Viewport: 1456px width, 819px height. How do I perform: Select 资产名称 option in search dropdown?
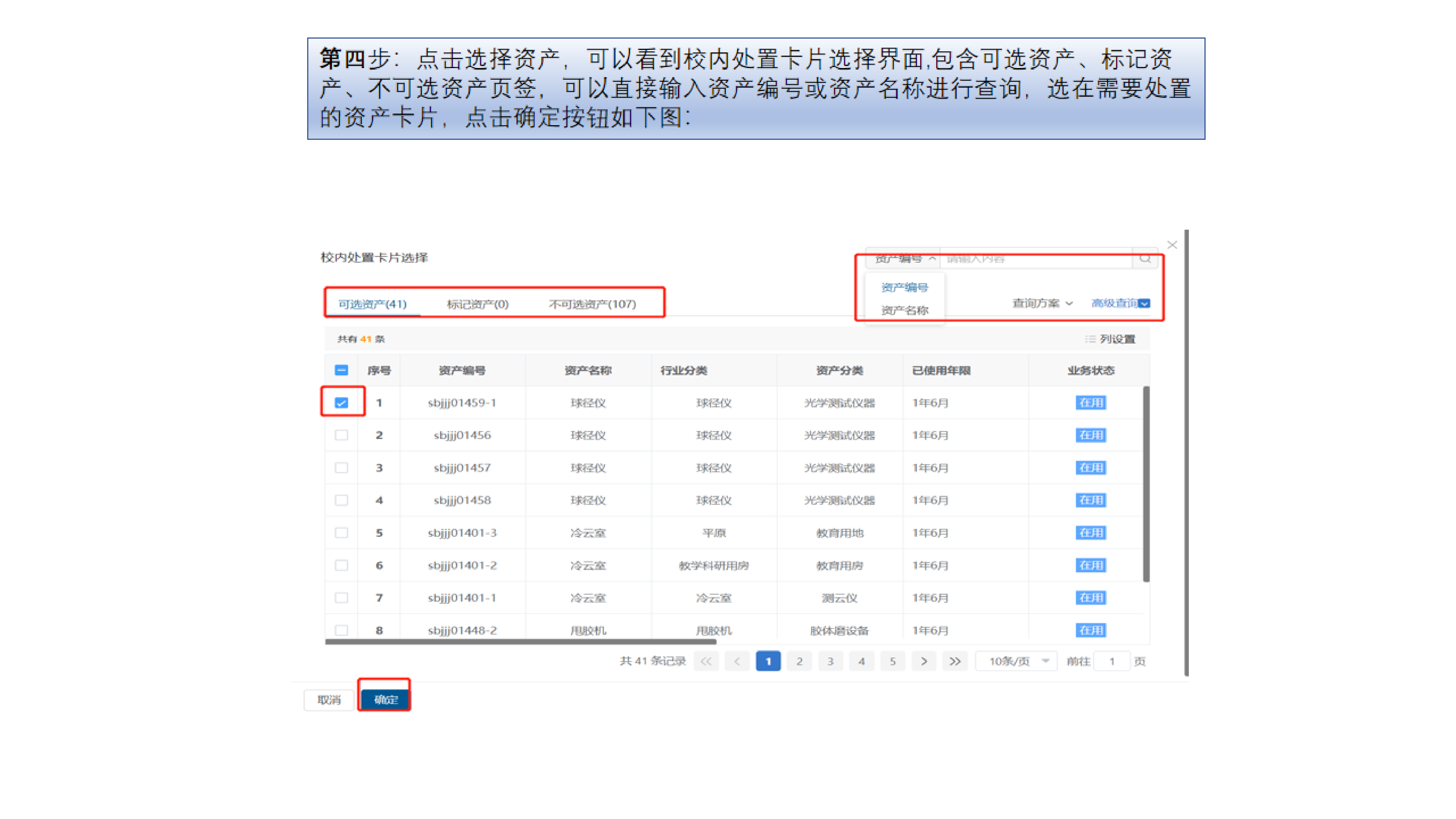coord(904,310)
